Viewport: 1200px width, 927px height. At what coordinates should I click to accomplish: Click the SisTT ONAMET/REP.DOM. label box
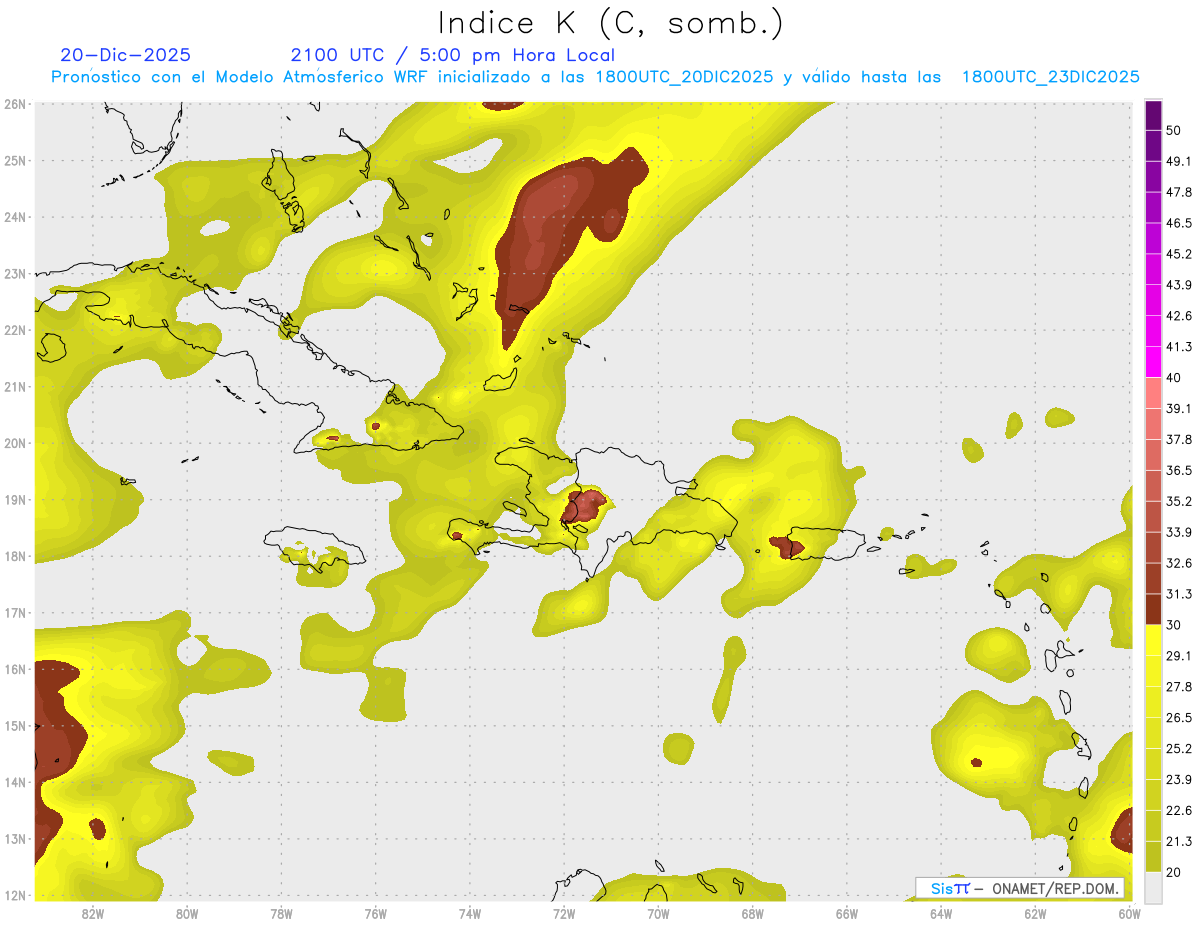1020,888
